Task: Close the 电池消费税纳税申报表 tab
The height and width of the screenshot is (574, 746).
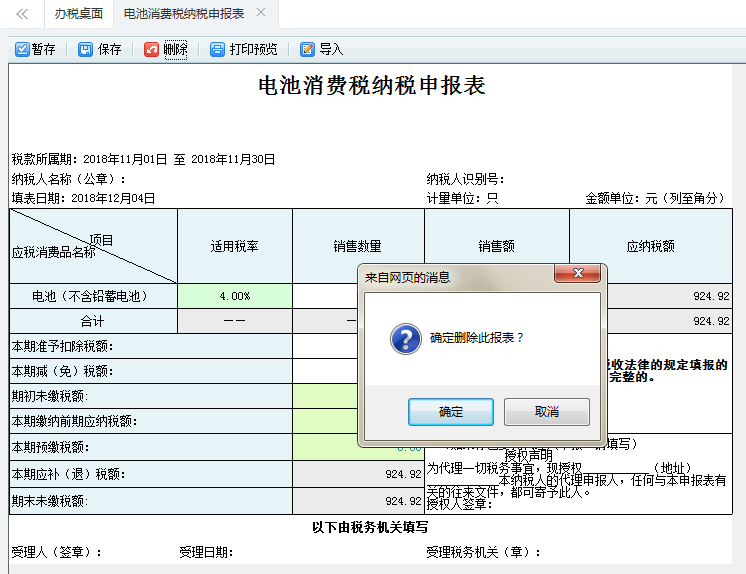Action: [261, 13]
